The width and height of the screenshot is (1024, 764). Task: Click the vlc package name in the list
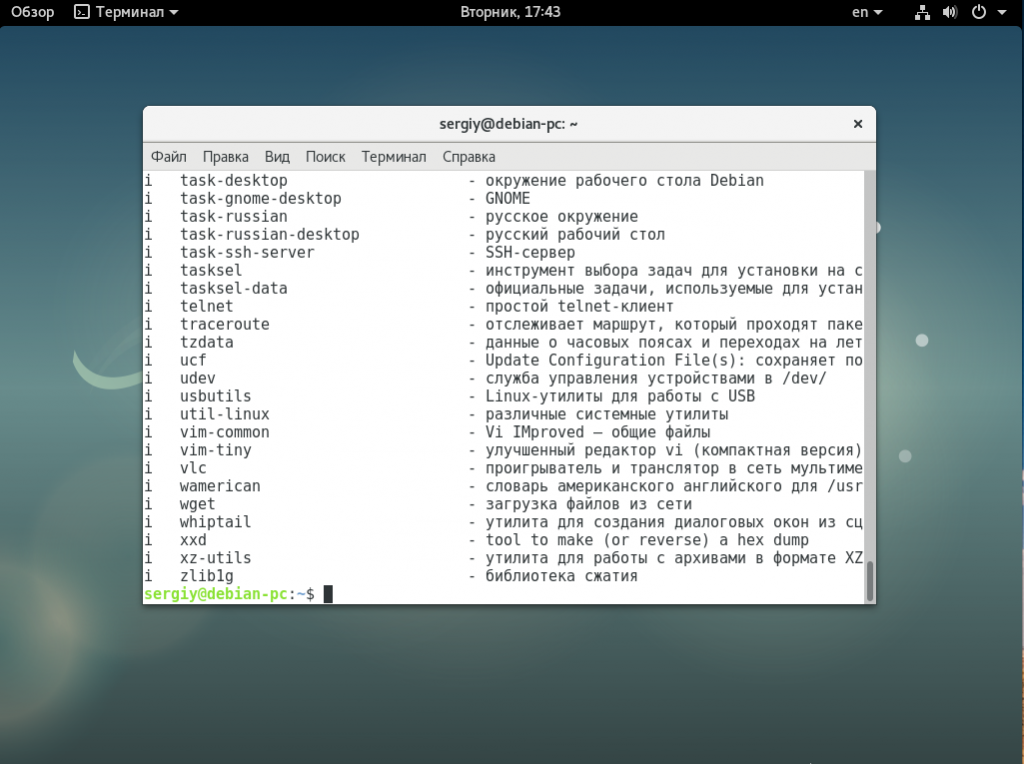[193, 468]
